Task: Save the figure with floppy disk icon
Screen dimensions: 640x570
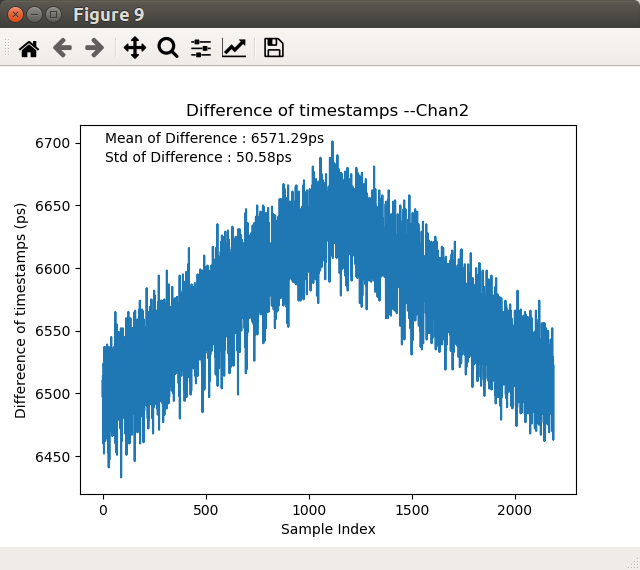Action: point(274,48)
